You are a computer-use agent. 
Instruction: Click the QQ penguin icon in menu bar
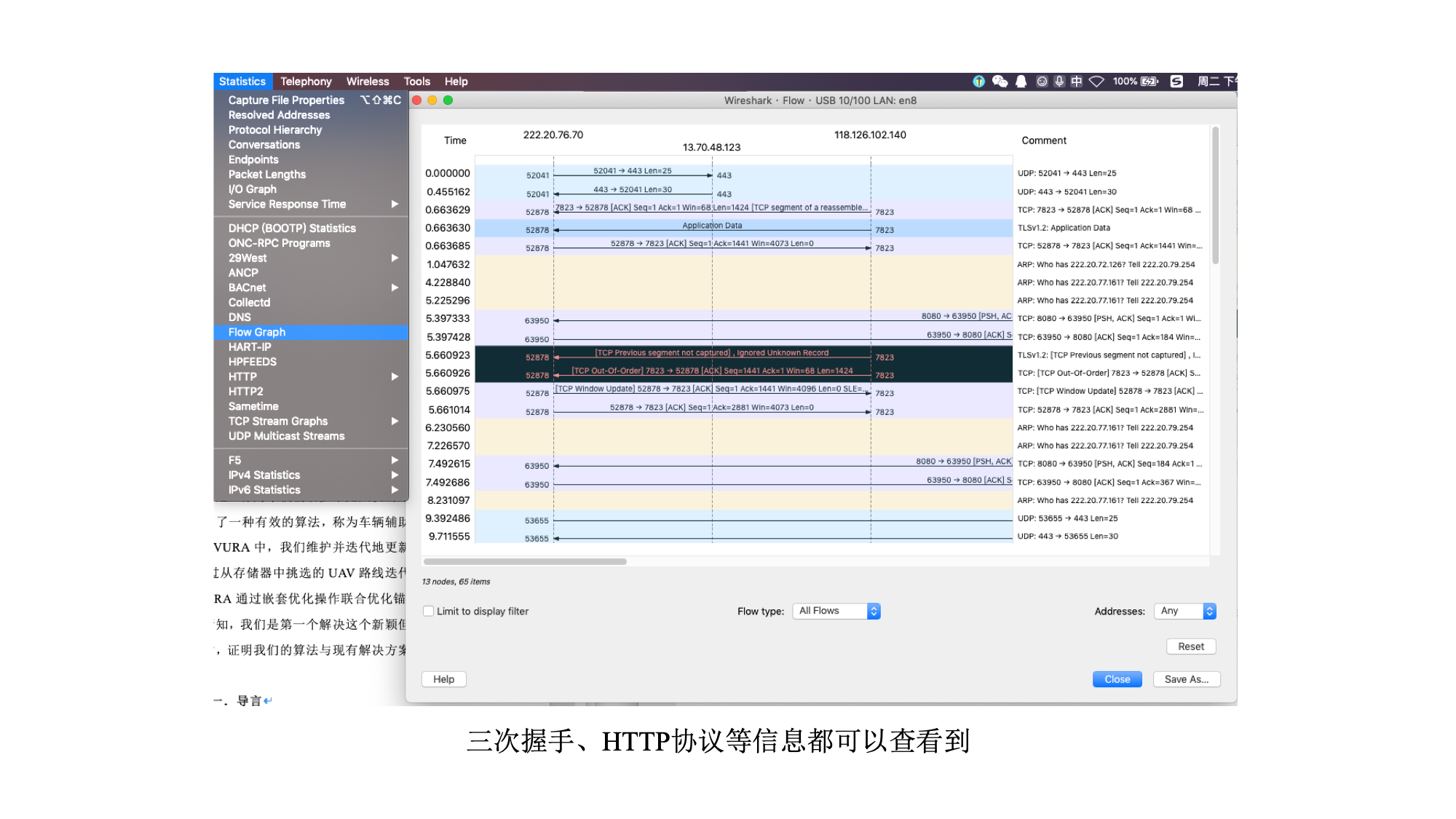[1021, 82]
